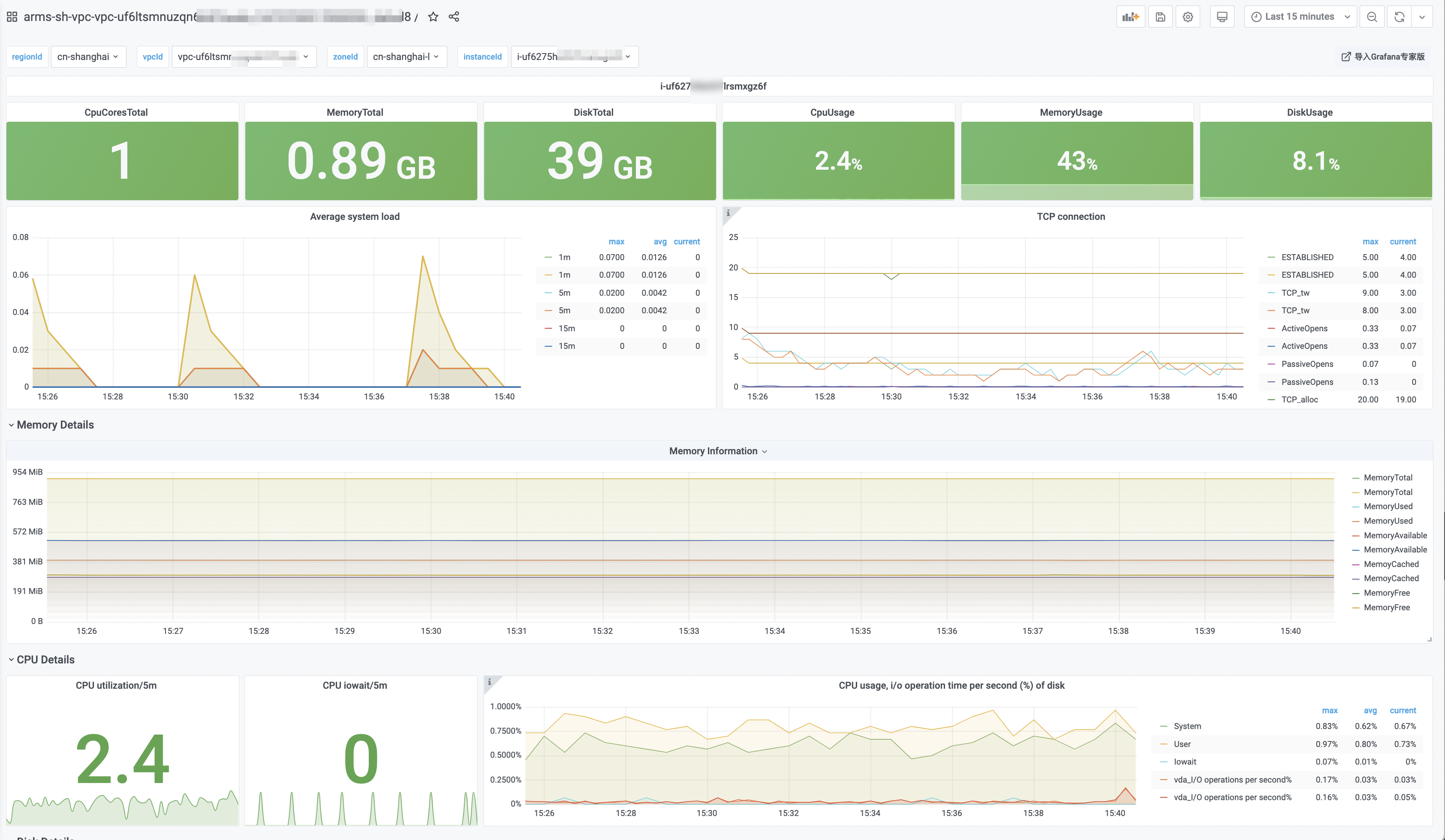The width and height of the screenshot is (1445, 840).
Task: Toggle first 5m series in load legend
Action: pyautogui.click(x=564, y=293)
